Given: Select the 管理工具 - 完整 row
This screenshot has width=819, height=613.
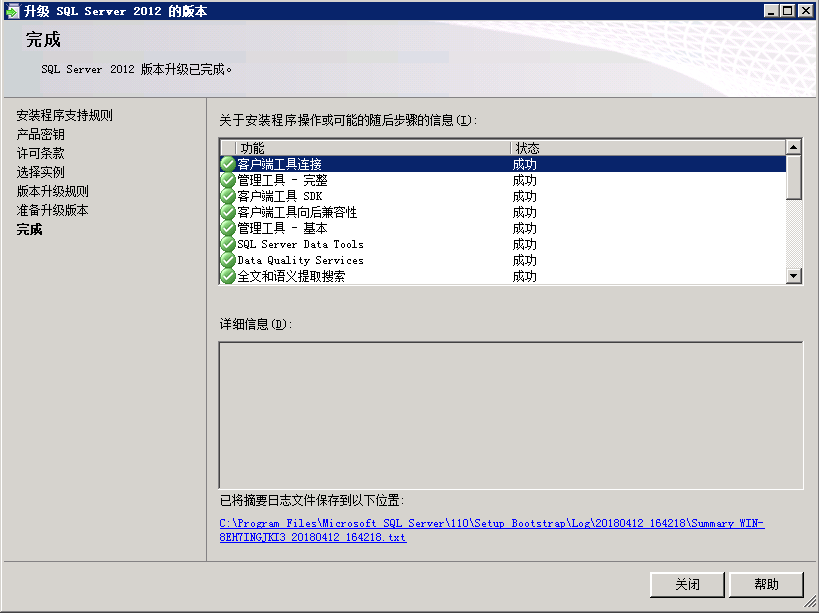Looking at the screenshot, I should [503, 180].
